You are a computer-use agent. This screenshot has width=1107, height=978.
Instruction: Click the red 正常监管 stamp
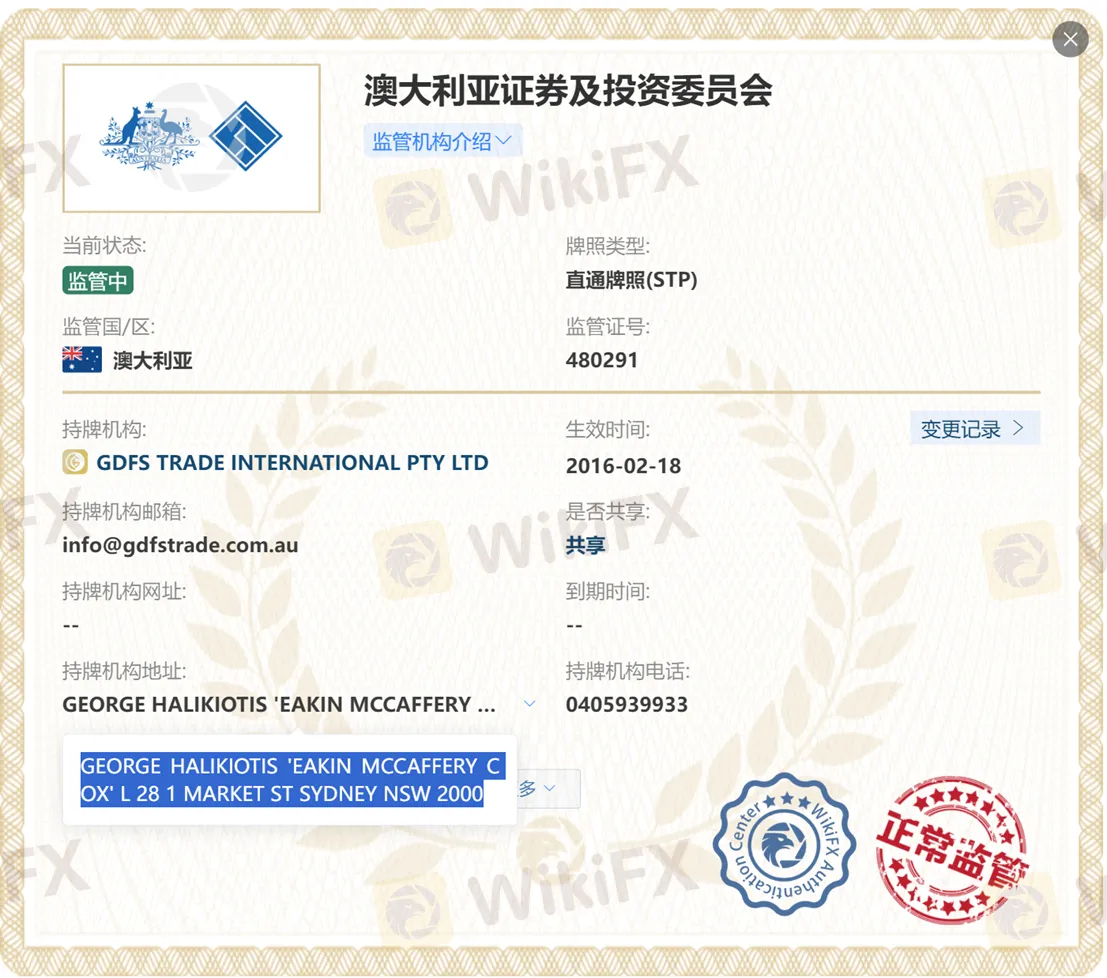950,851
